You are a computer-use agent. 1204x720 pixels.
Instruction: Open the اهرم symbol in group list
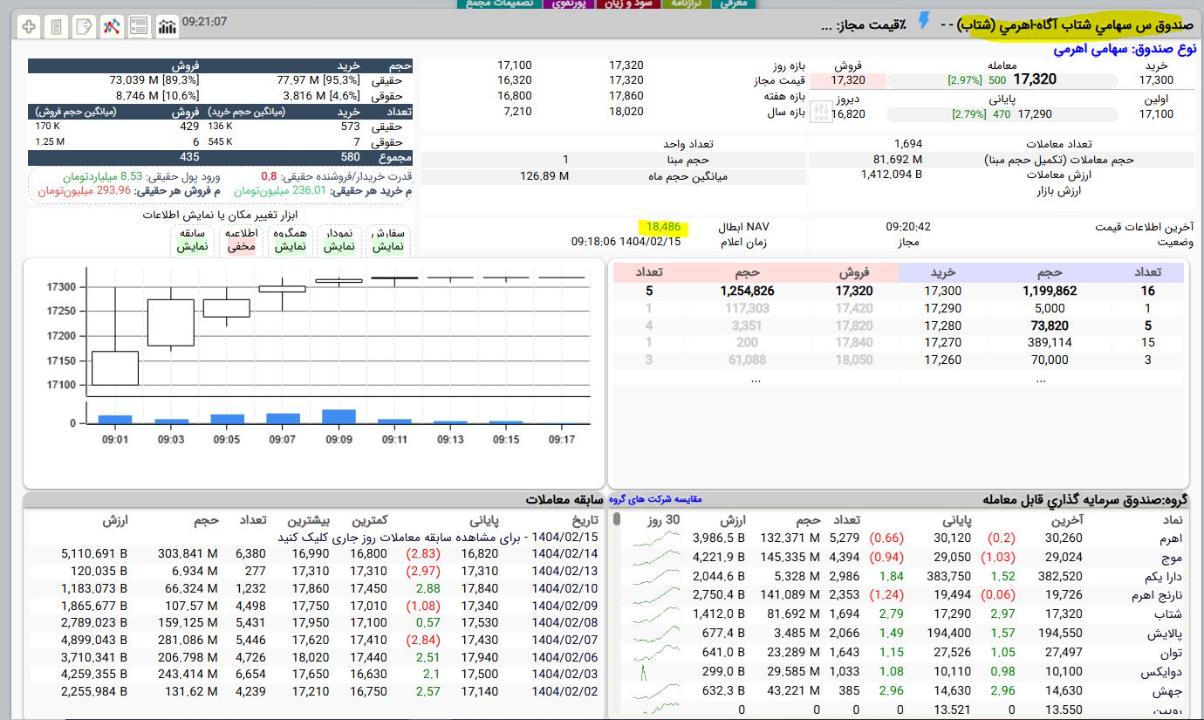(1168, 541)
